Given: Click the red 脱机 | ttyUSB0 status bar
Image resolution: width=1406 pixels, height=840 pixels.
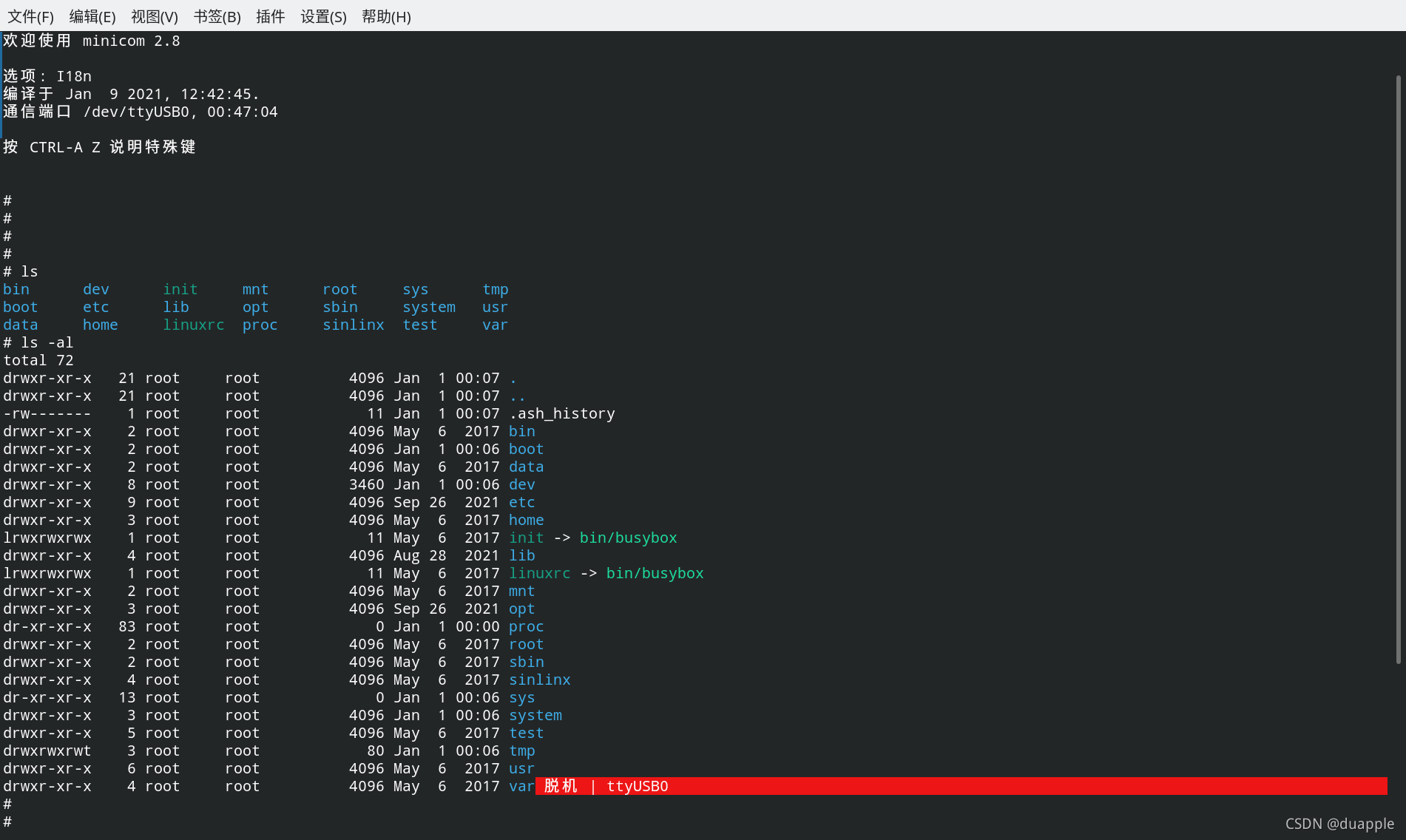Looking at the screenshot, I should [x=961, y=786].
